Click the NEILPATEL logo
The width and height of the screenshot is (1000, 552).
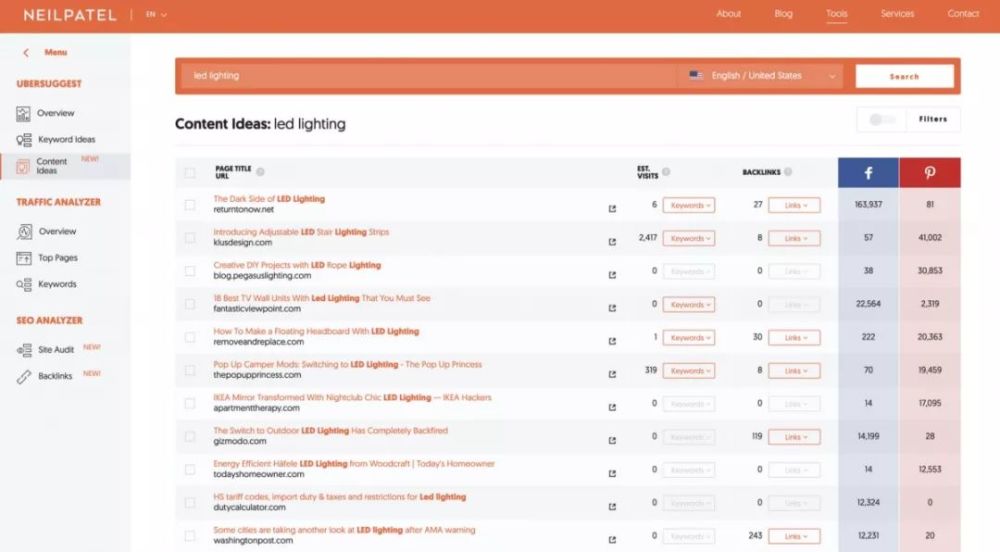pos(70,15)
